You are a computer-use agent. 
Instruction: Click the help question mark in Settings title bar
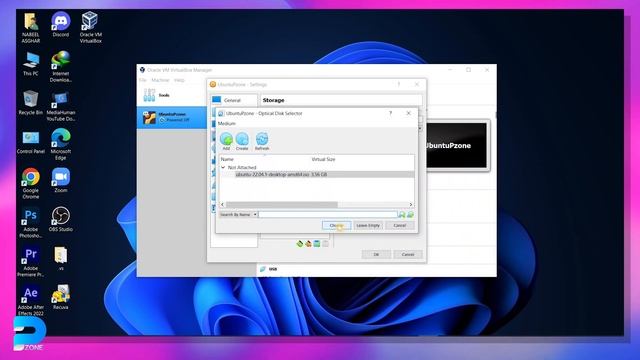[x=399, y=84]
